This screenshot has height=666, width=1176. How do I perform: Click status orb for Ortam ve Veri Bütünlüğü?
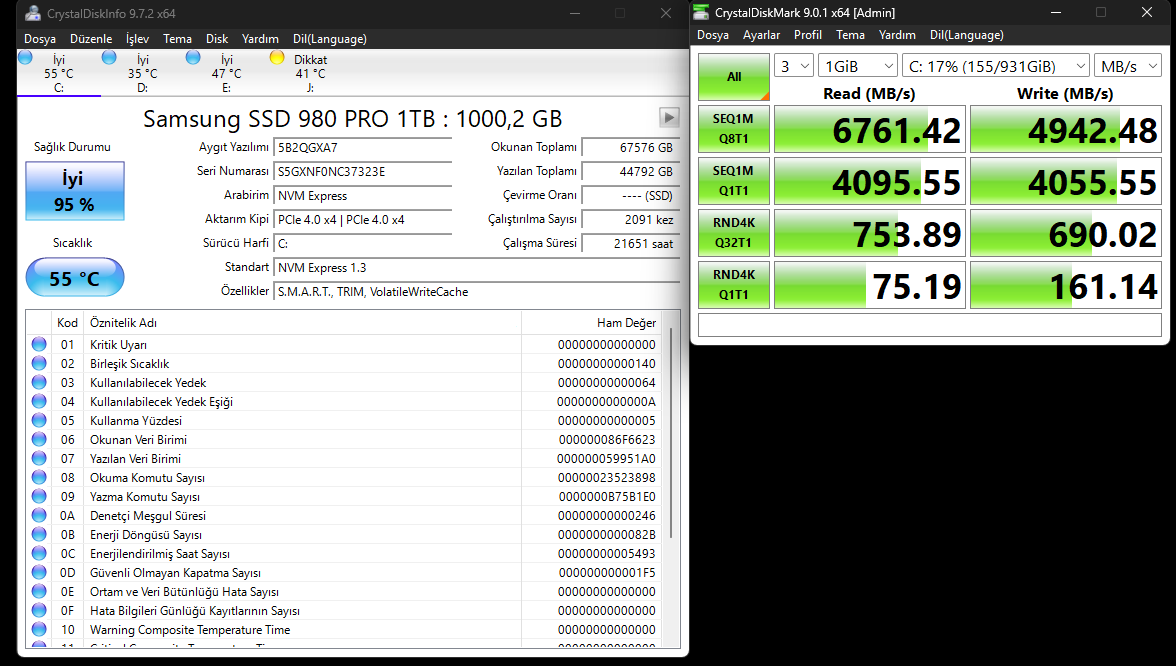click(39, 591)
